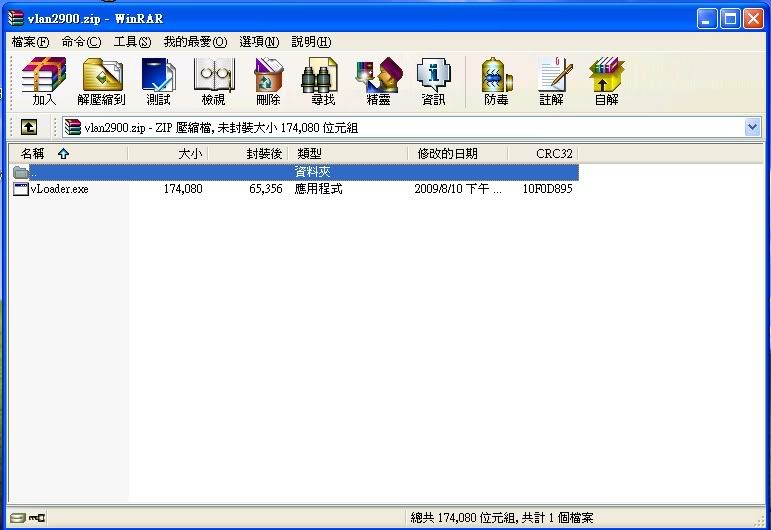Click the 加入 (Add) toolbar icon
The image size is (771, 530).
coord(44,81)
